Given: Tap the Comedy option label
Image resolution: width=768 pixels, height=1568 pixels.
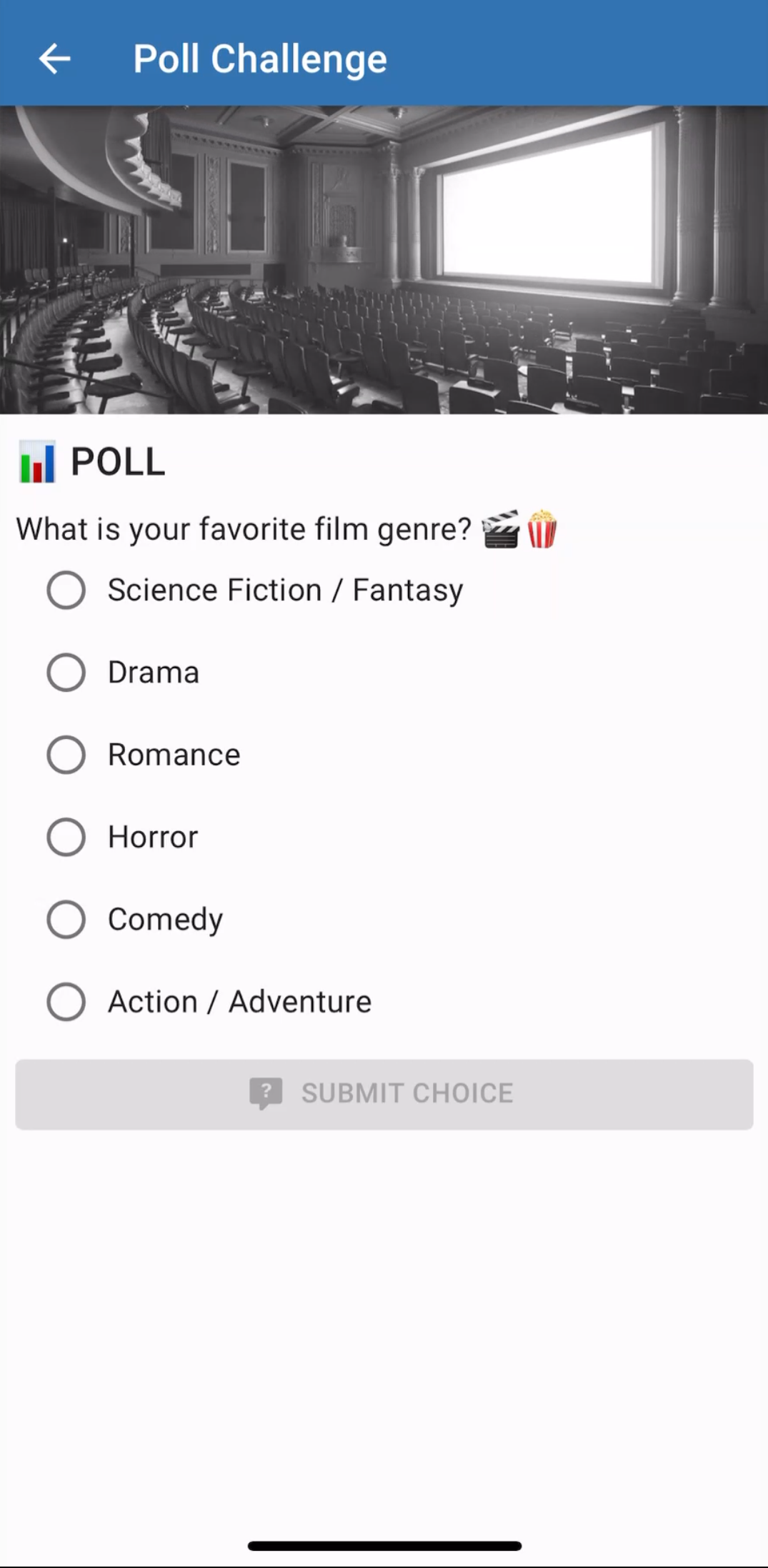Looking at the screenshot, I should (x=165, y=920).
